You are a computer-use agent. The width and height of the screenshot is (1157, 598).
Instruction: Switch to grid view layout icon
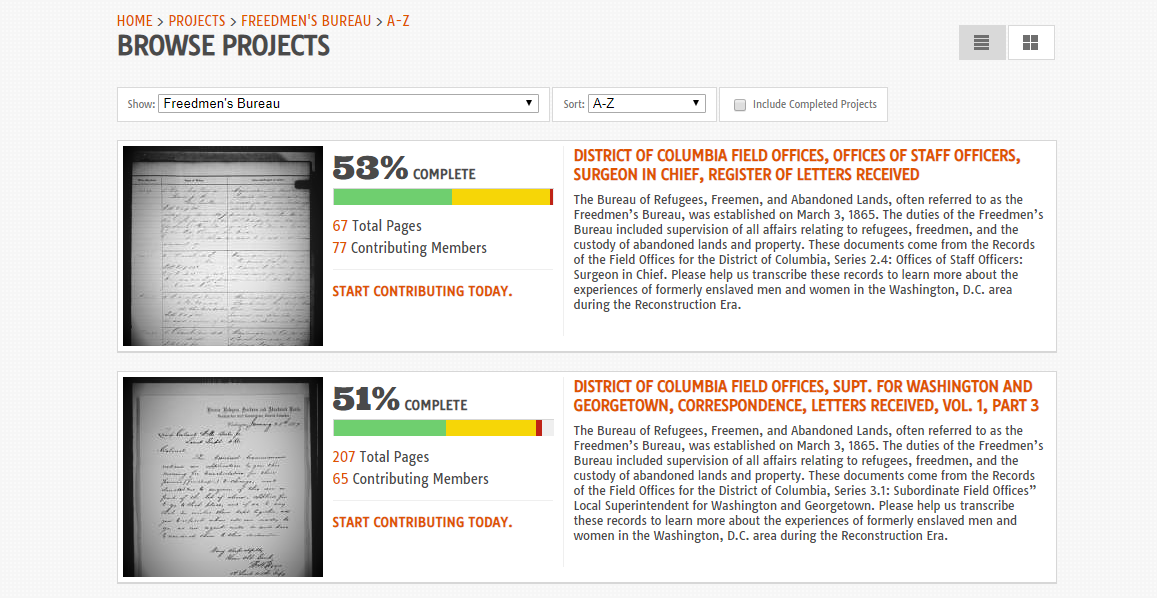pyautogui.click(x=1030, y=43)
